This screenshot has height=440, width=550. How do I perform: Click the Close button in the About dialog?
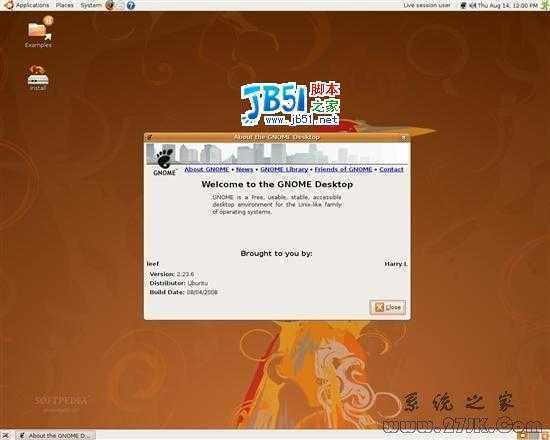point(388,307)
